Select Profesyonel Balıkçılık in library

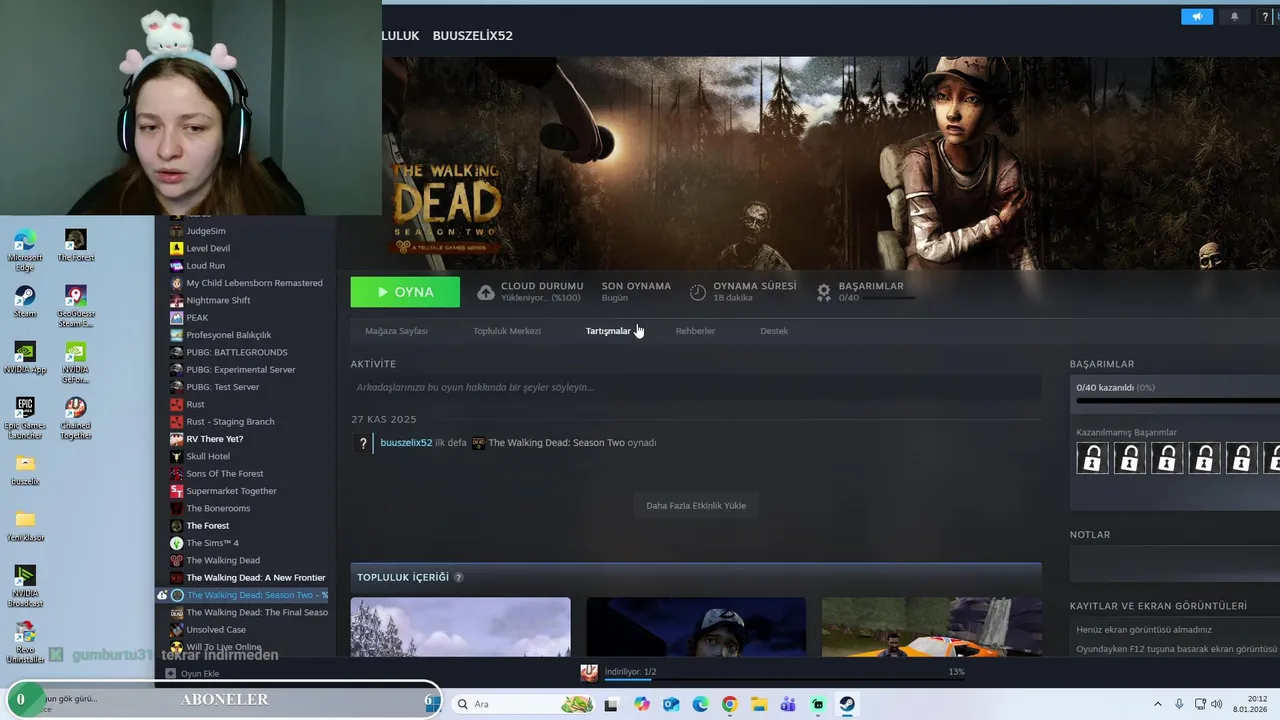tap(228, 335)
